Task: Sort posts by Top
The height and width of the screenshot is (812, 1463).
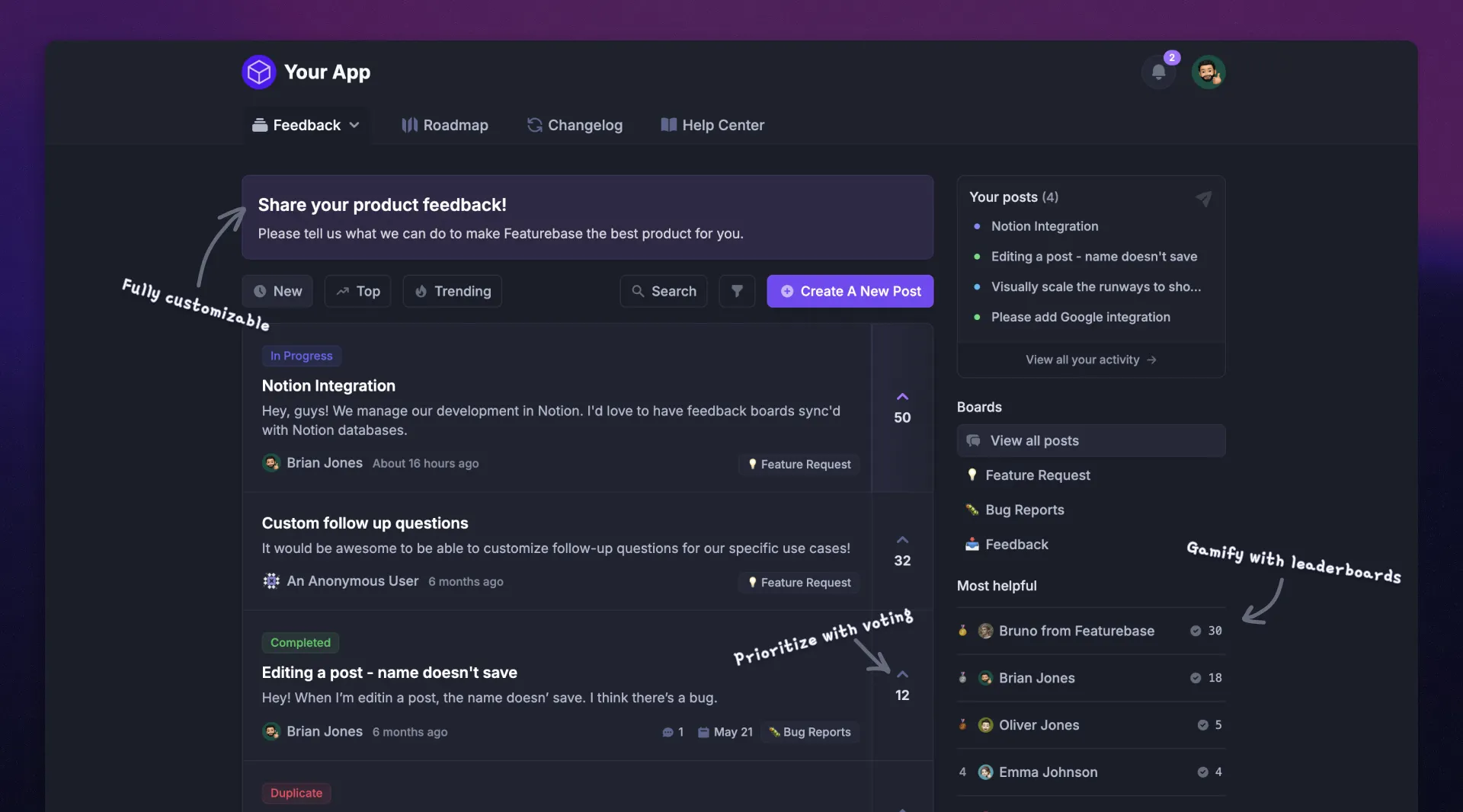Action: pos(357,291)
